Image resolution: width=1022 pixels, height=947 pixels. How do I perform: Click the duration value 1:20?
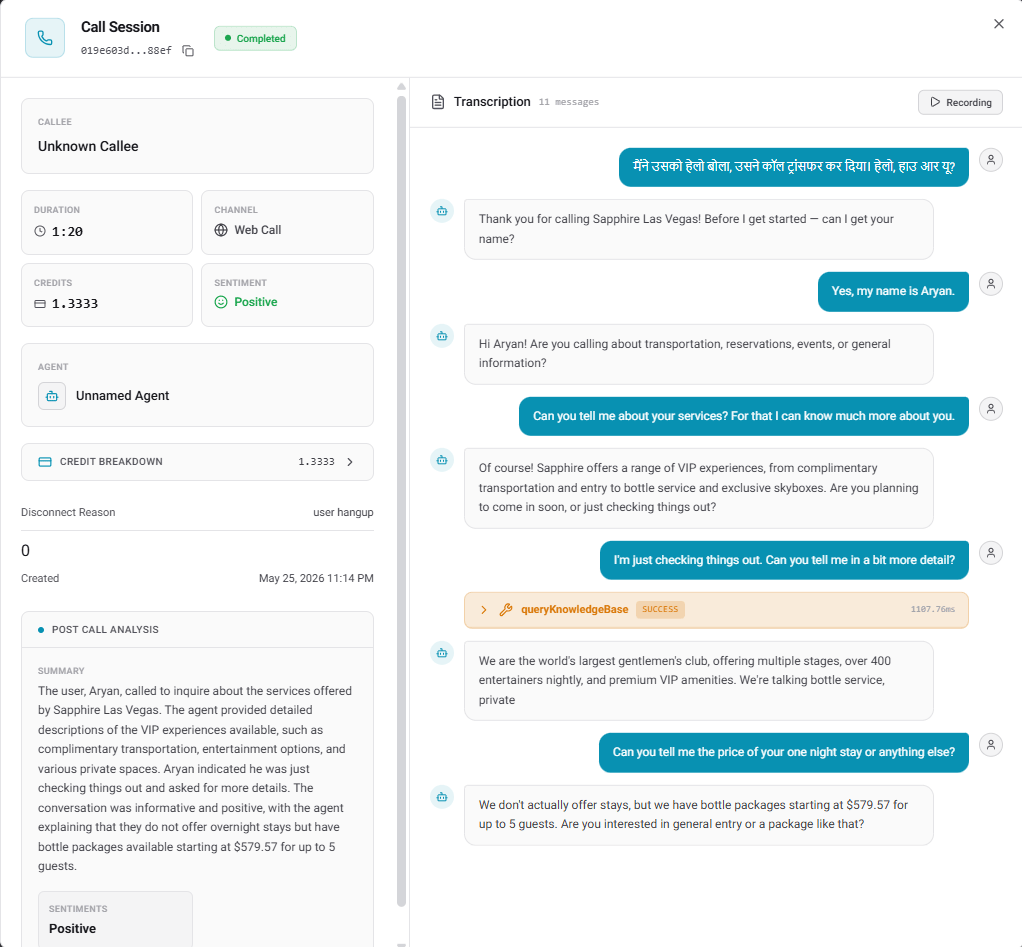click(x=67, y=231)
